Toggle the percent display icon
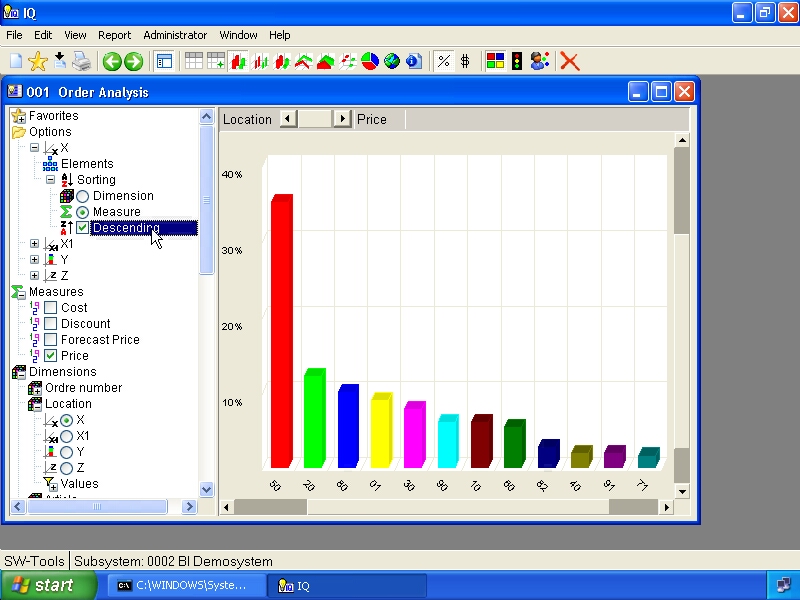The height and width of the screenshot is (600, 800). click(443, 61)
